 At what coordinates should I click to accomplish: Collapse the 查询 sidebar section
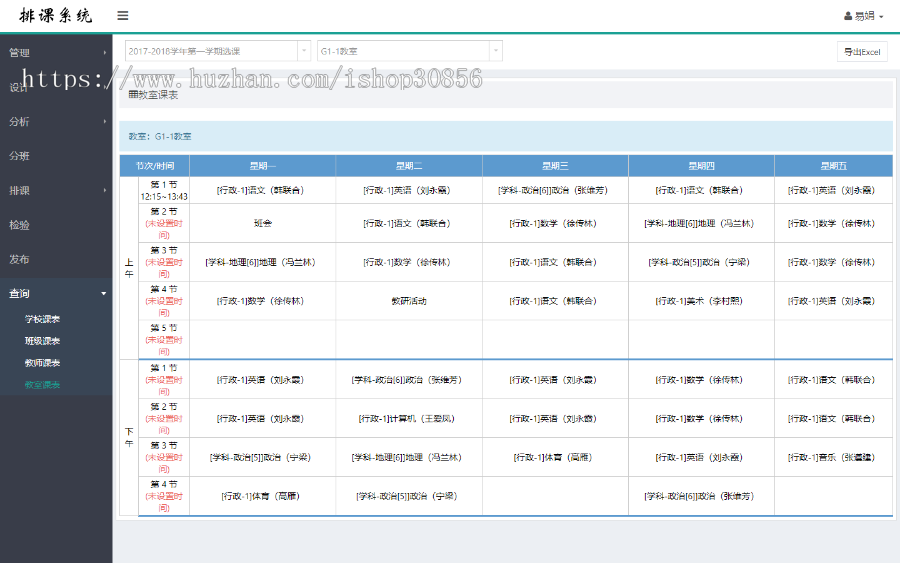[x=56, y=293]
